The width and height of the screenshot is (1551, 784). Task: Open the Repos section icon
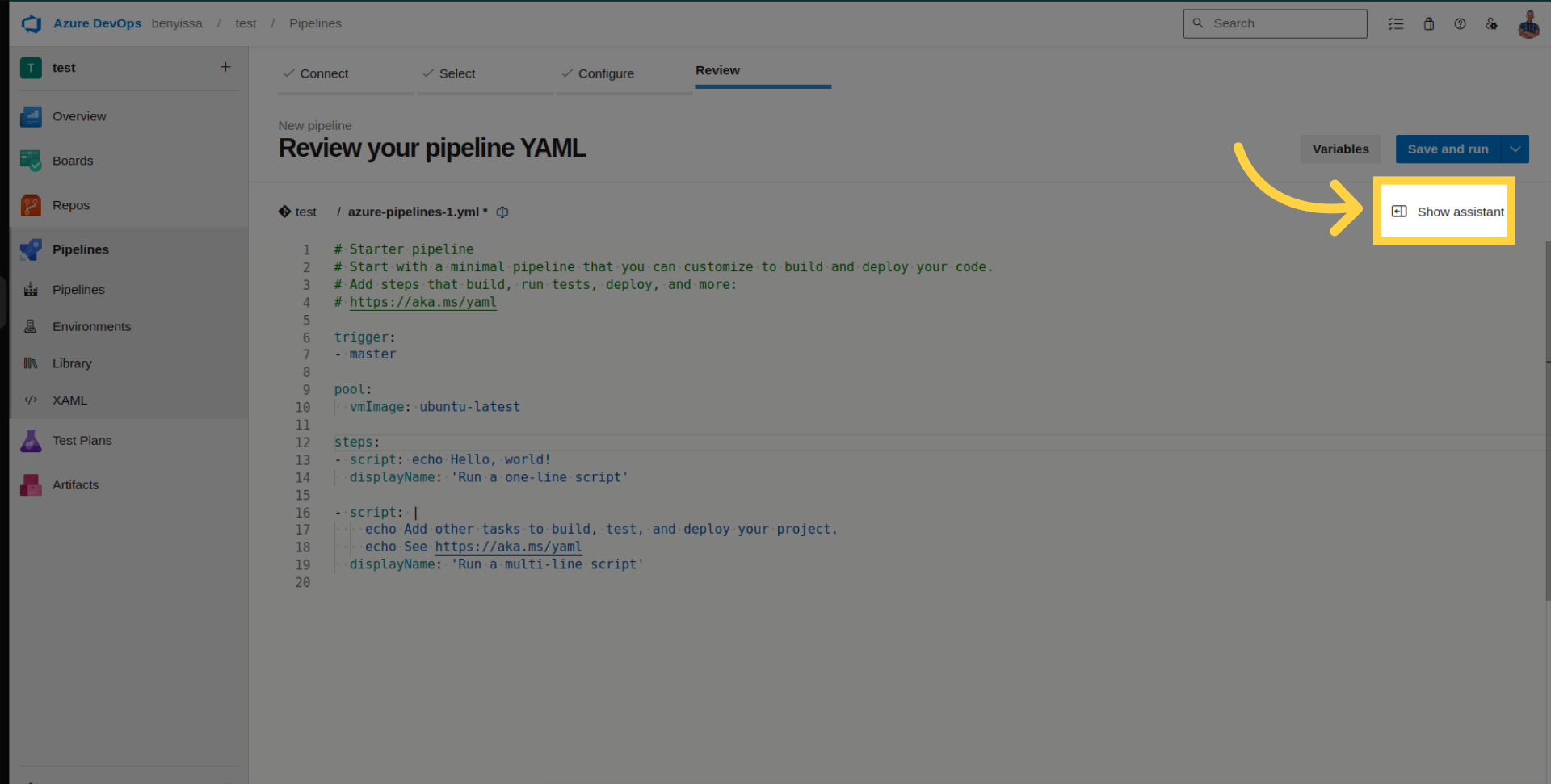[x=31, y=205]
